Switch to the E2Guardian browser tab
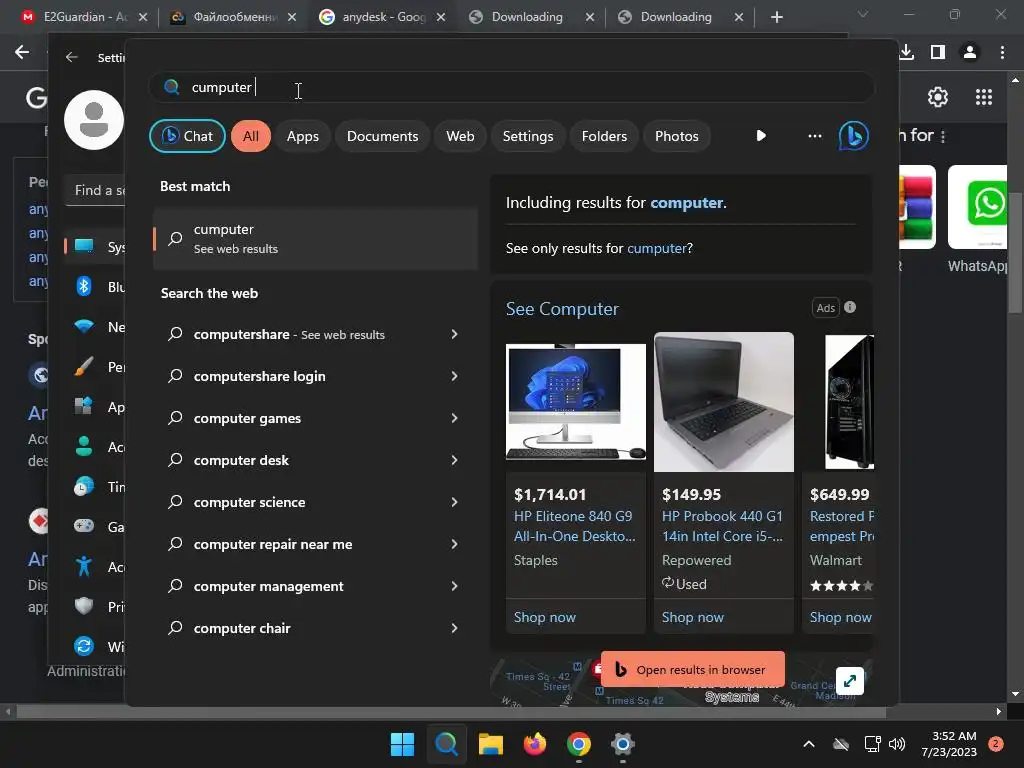 tap(84, 17)
